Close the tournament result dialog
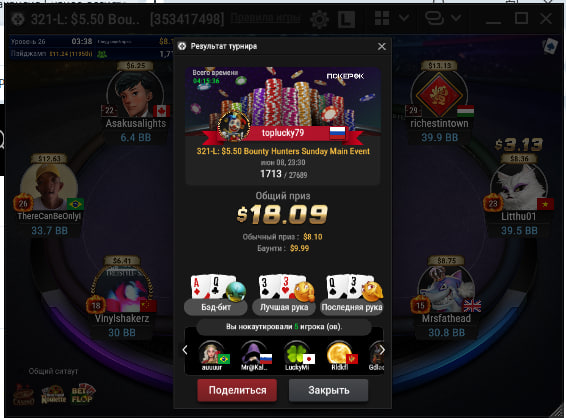 pyautogui.click(x=382, y=46)
